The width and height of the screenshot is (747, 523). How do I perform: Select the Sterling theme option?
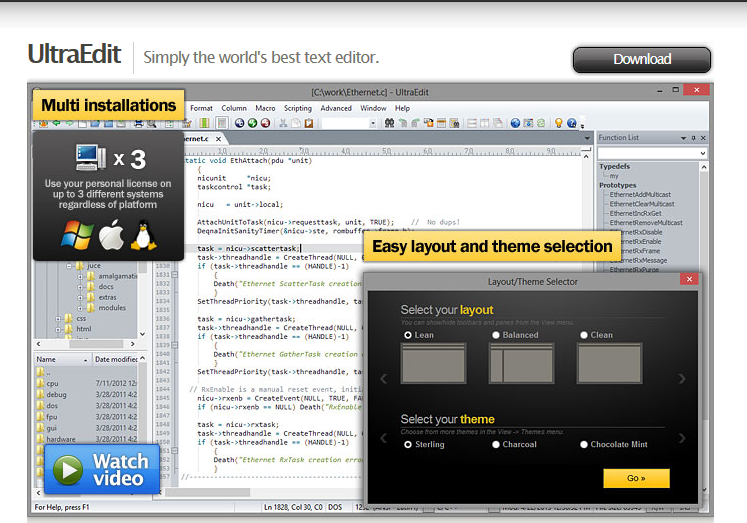click(408, 444)
